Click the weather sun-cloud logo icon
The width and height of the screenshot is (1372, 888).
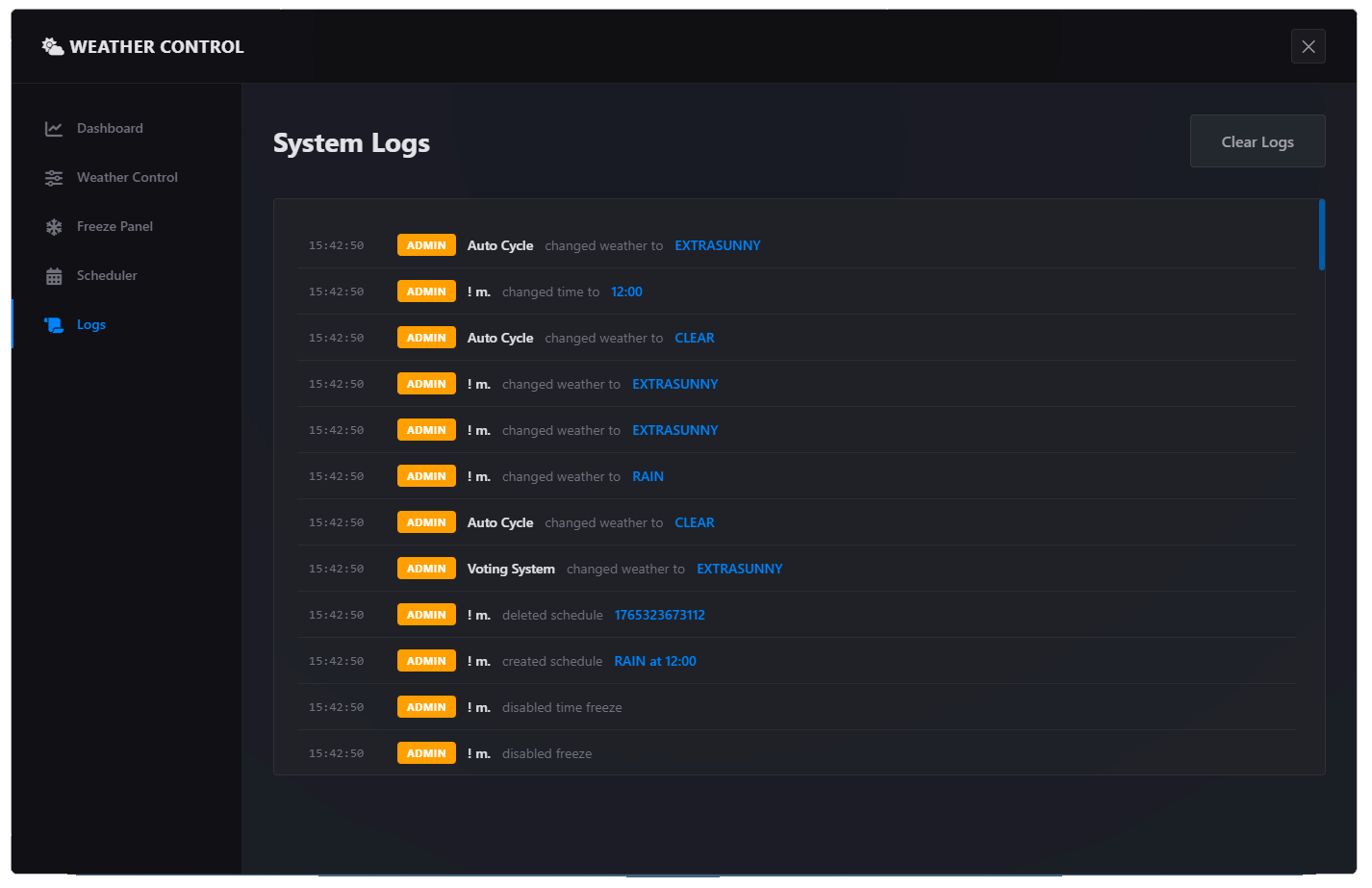pyautogui.click(x=53, y=46)
